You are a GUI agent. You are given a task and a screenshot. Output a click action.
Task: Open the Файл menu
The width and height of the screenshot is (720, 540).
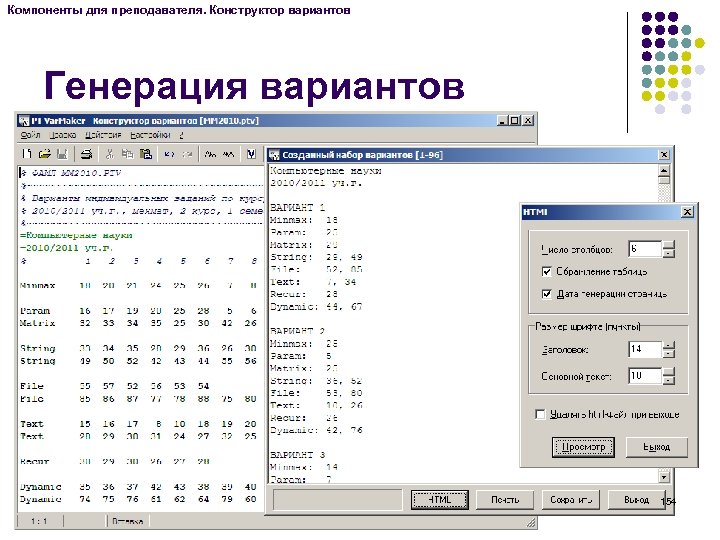click(x=31, y=135)
